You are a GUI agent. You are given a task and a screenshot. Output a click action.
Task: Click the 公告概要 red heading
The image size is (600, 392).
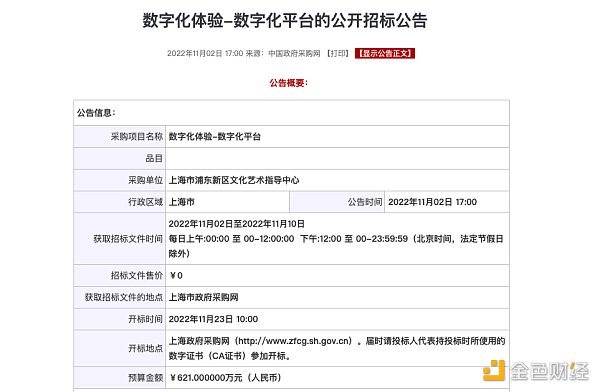coord(289,83)
